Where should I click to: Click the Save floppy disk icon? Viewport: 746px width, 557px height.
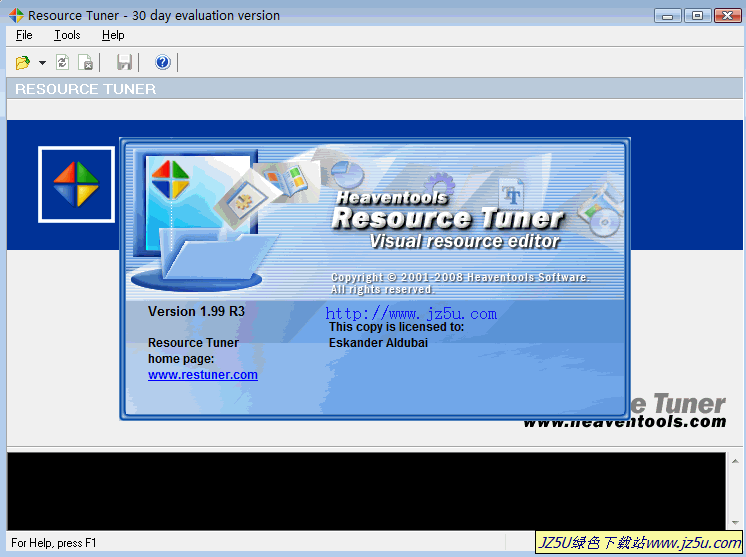(x=124, y=62)
